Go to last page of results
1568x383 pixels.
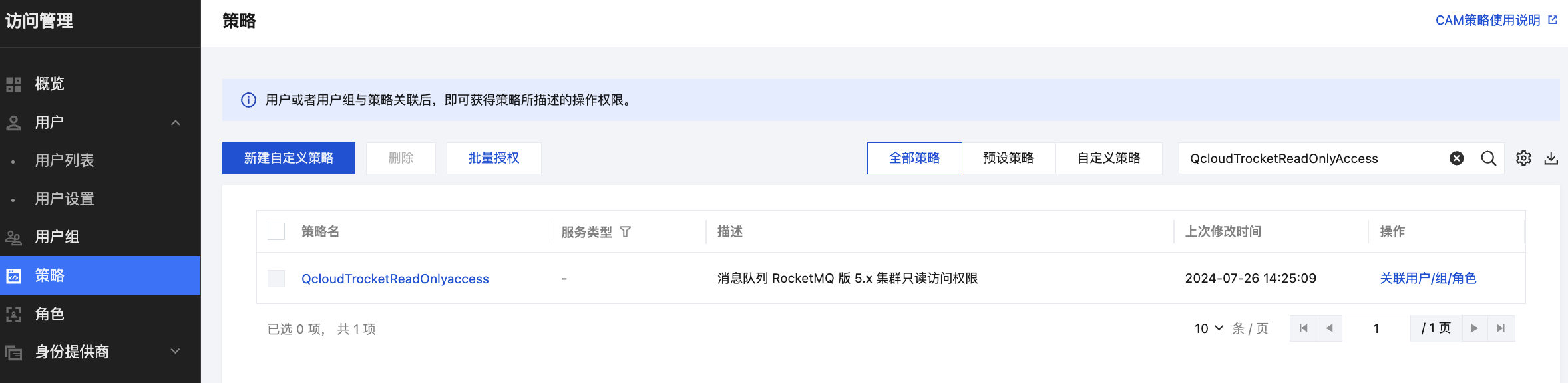coord(1501,328)
